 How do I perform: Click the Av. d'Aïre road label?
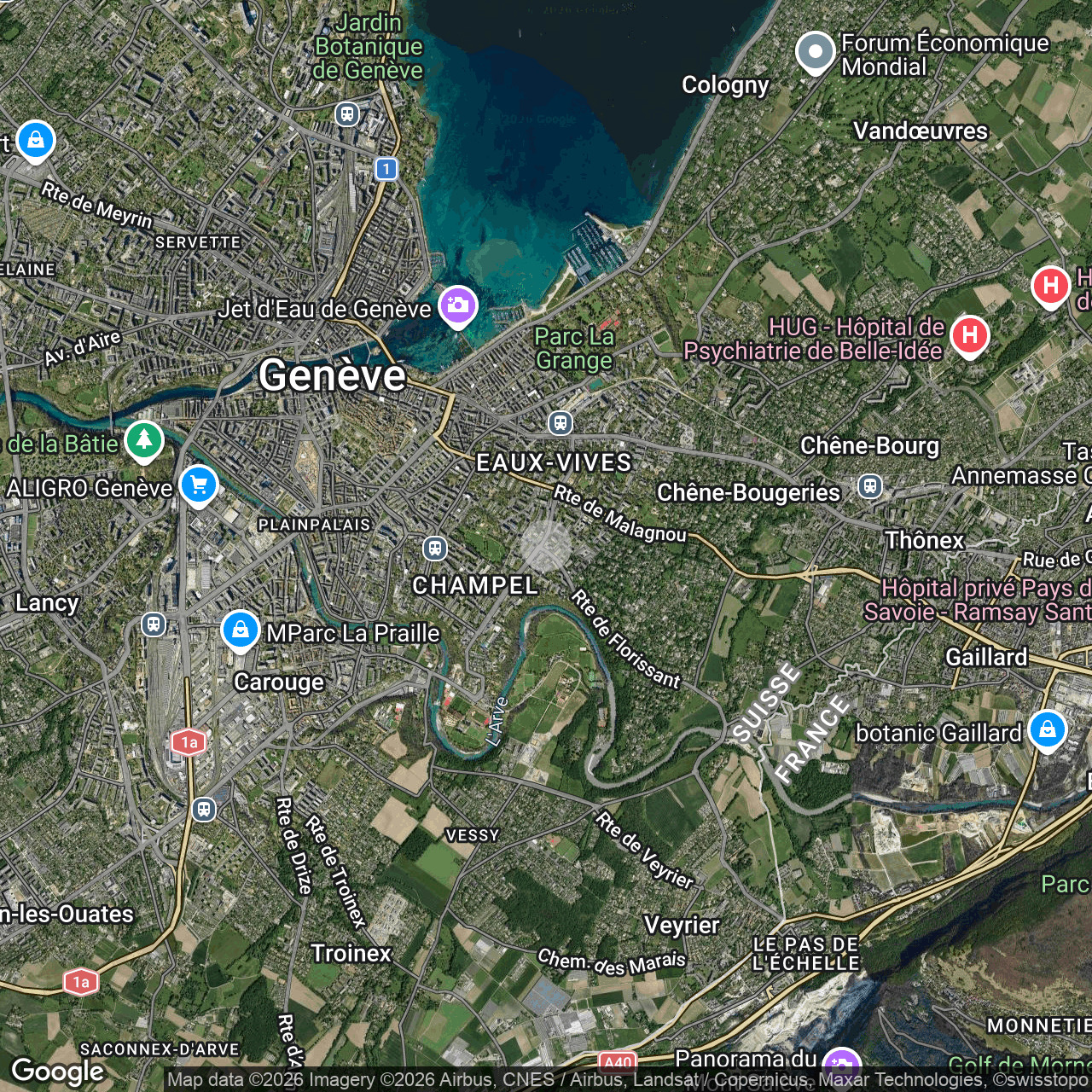[x=82, y=348]
